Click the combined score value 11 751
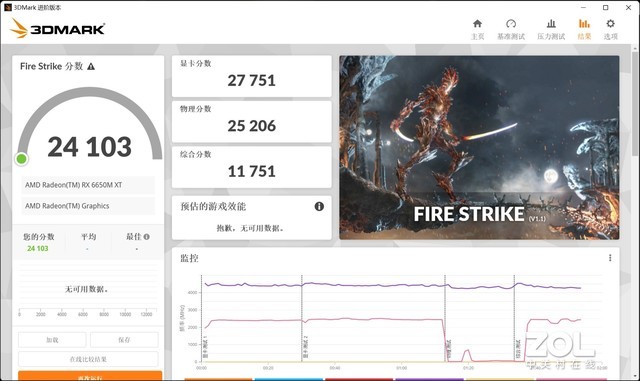 click(251, 172)
